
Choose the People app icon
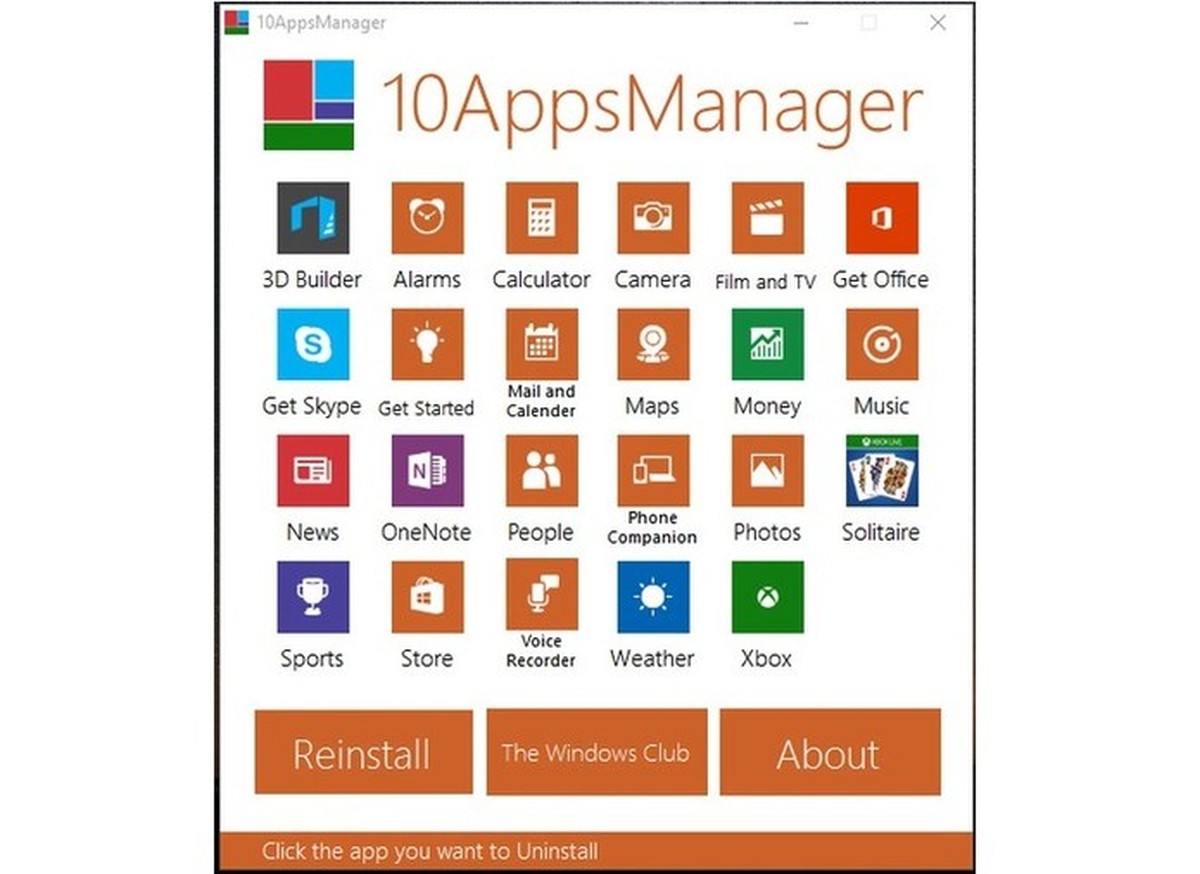click(x=541, y=470)
